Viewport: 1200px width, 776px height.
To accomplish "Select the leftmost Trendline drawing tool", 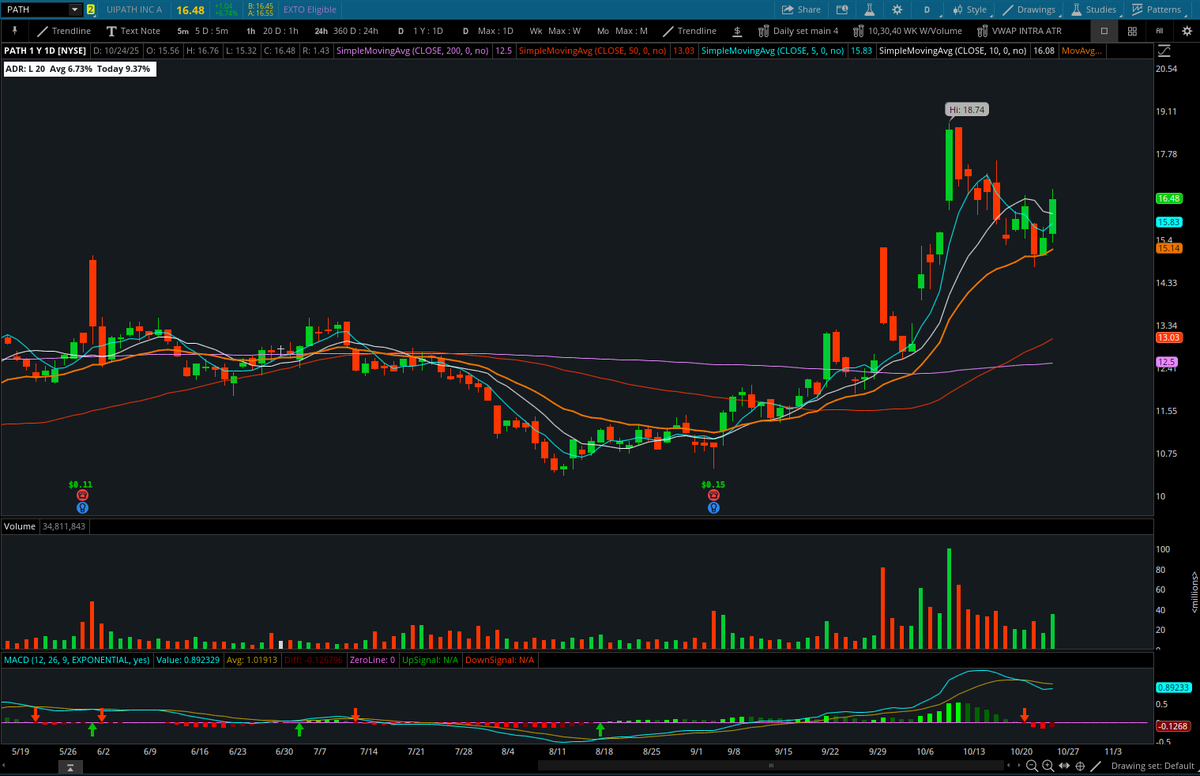I will (64, 31).
